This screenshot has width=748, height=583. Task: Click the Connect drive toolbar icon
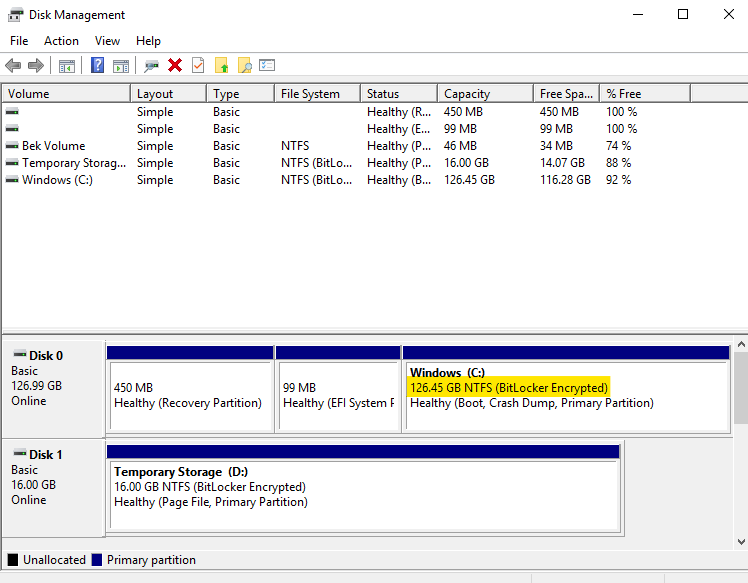(152, 65)
